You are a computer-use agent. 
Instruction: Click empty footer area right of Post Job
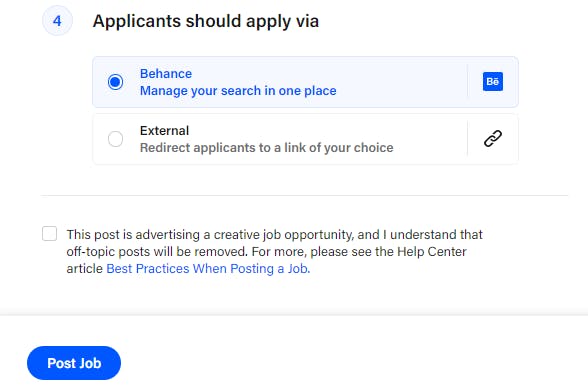pos(352,363)
